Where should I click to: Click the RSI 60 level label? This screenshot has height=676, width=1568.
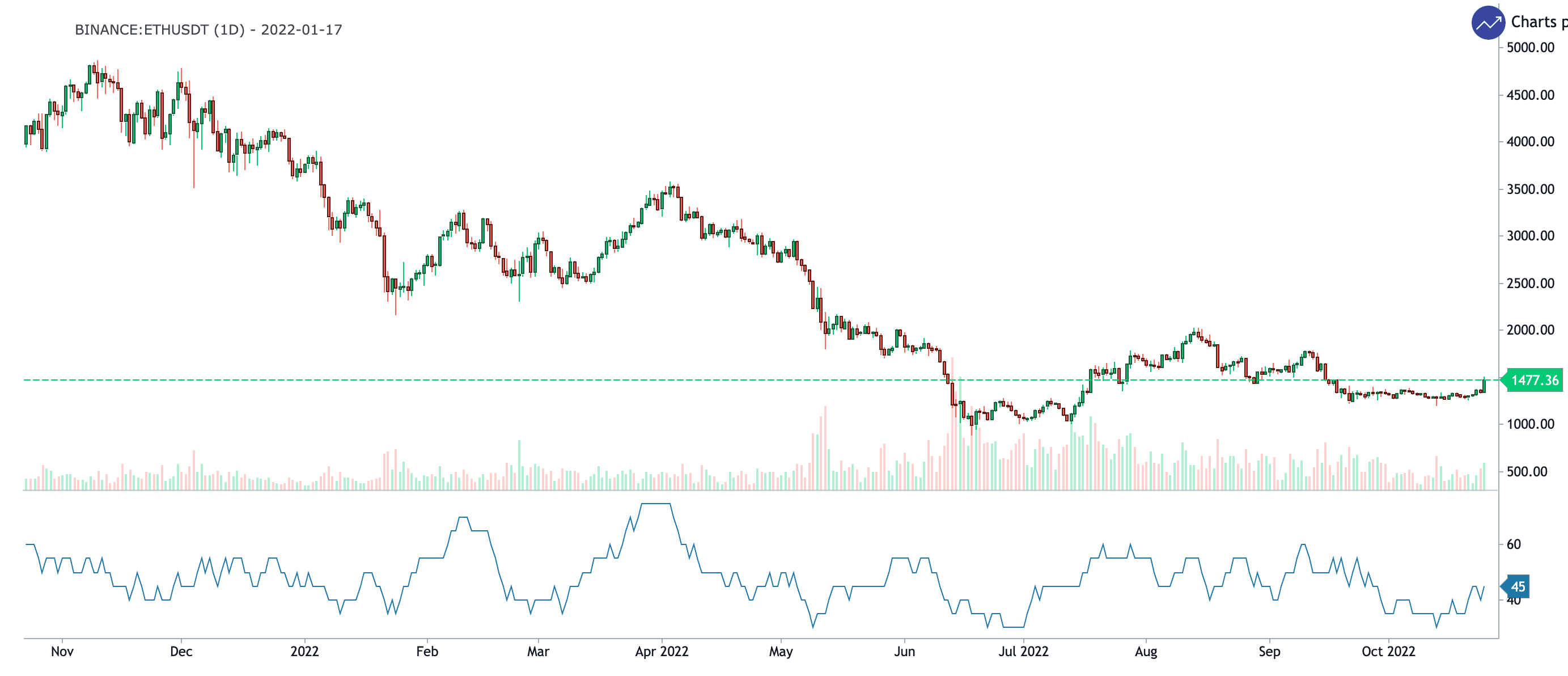(1513, 544)
